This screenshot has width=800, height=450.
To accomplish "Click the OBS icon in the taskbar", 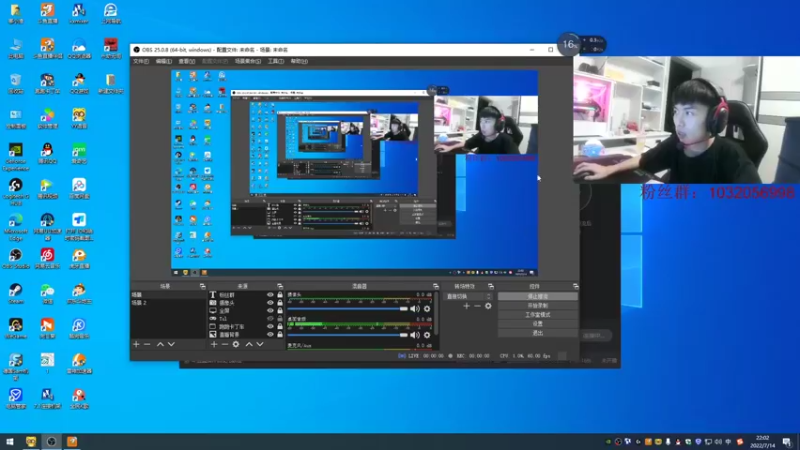I will (51, 442).
